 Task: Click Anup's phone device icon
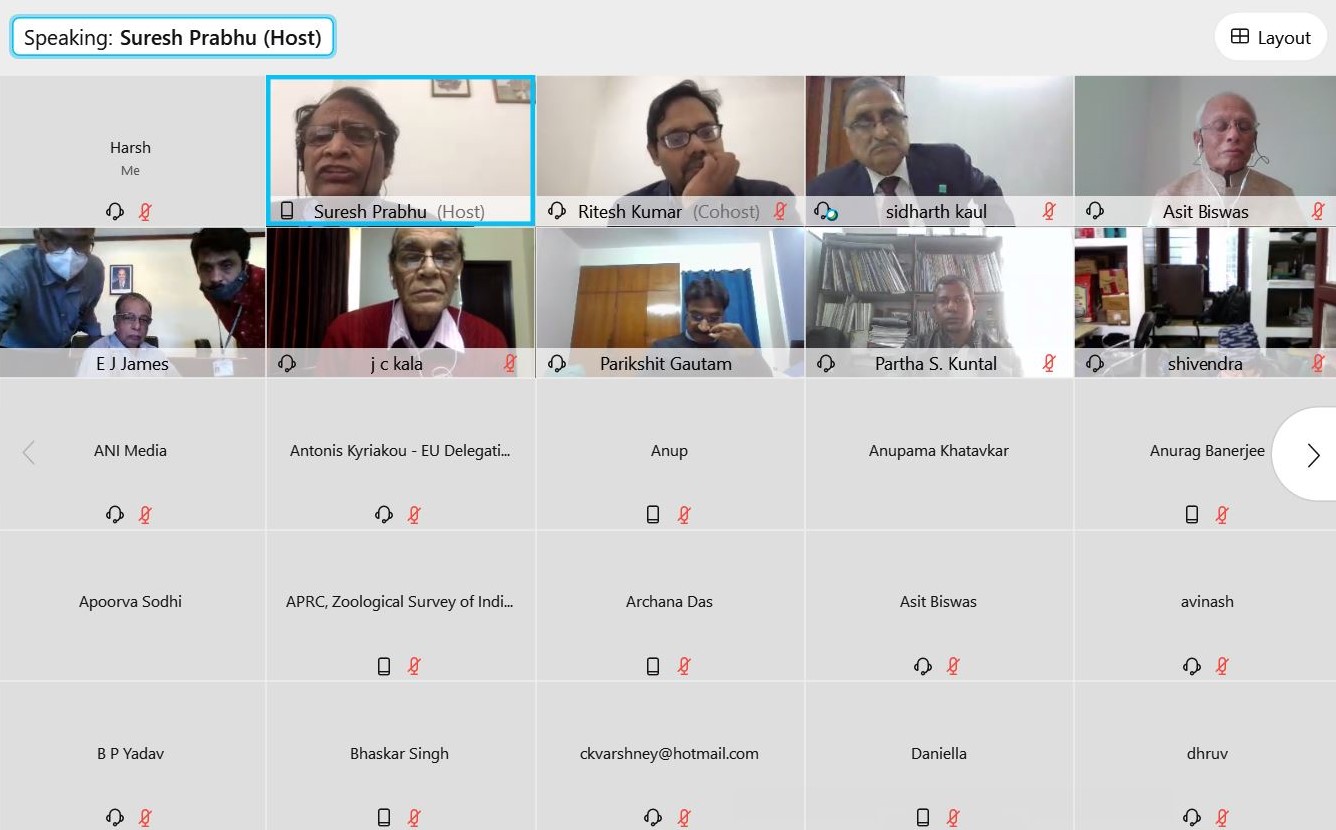tap(653, 514)
